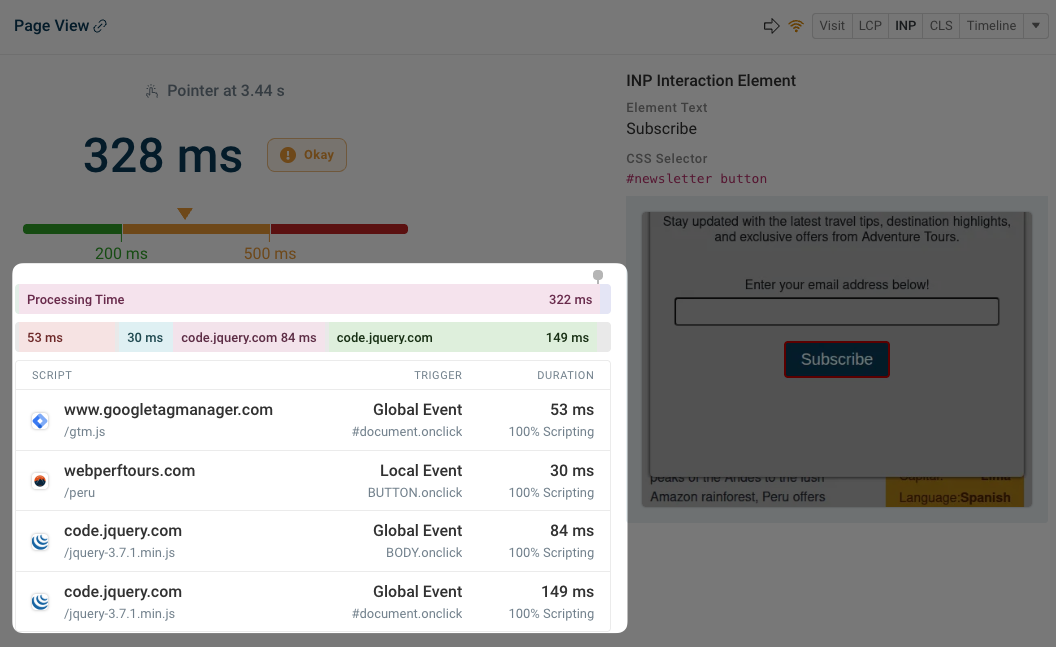Click the pointer icon next to Pointer at 3.44 s
This screenshot has height=647, width=1056.
click(x=152, y=91)
